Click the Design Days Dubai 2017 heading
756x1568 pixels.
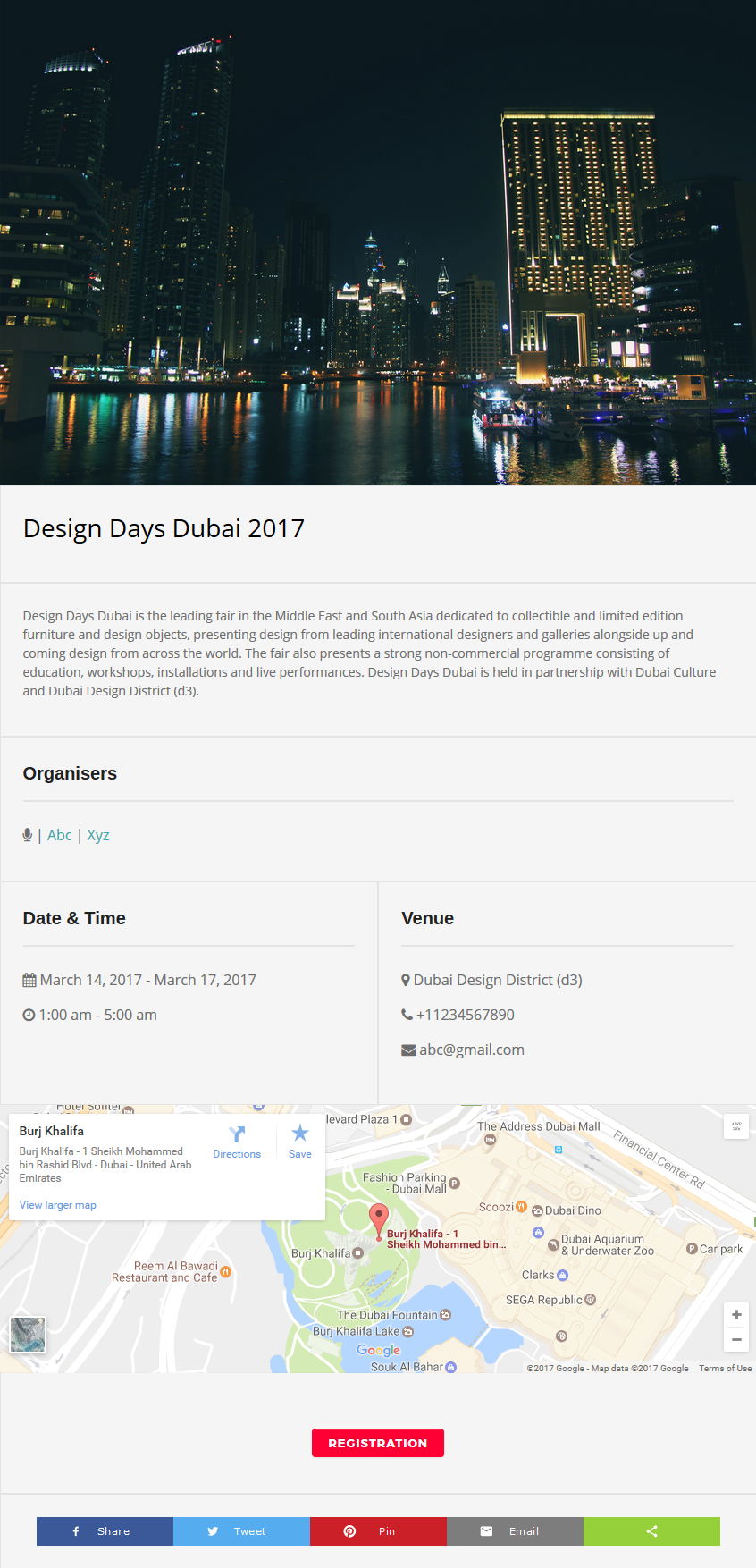pyautogui.click(x=164, y=528)
